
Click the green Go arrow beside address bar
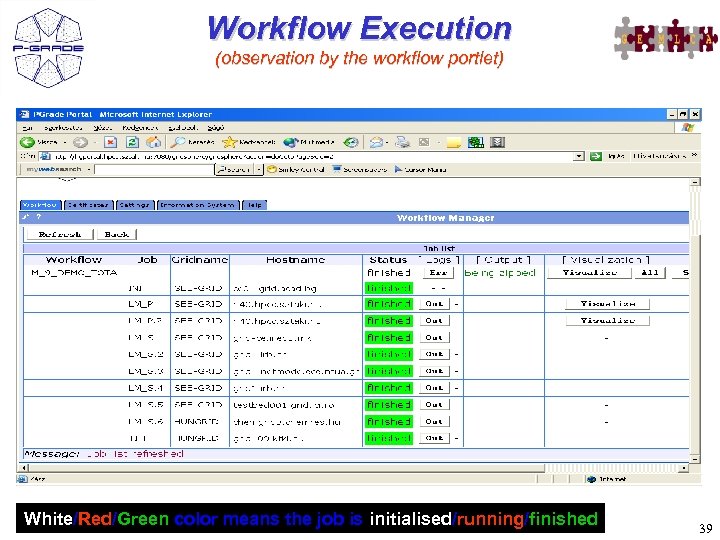point(596,157)
